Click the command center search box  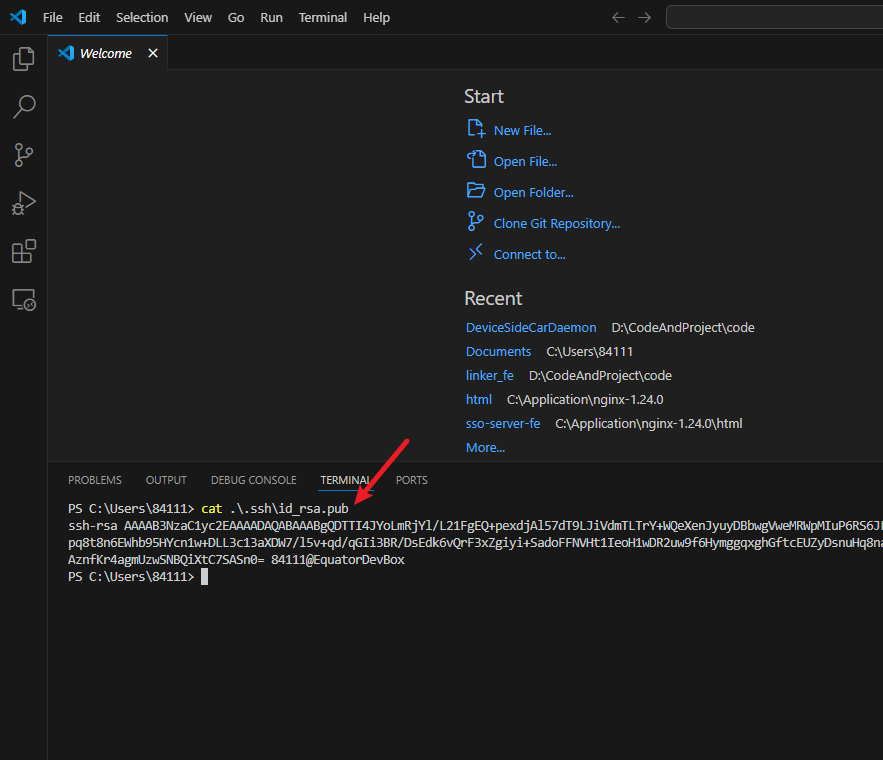[x=774, y=18]
